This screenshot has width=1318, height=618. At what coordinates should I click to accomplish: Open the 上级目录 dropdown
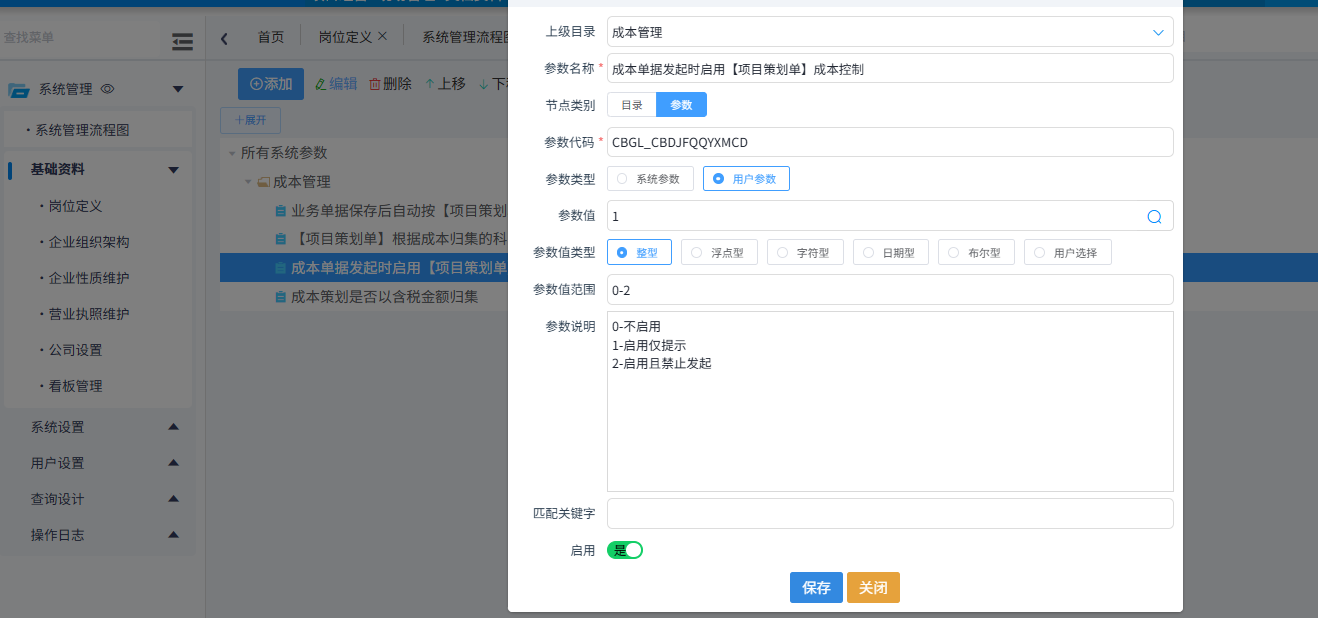[x=1158, y=31]
